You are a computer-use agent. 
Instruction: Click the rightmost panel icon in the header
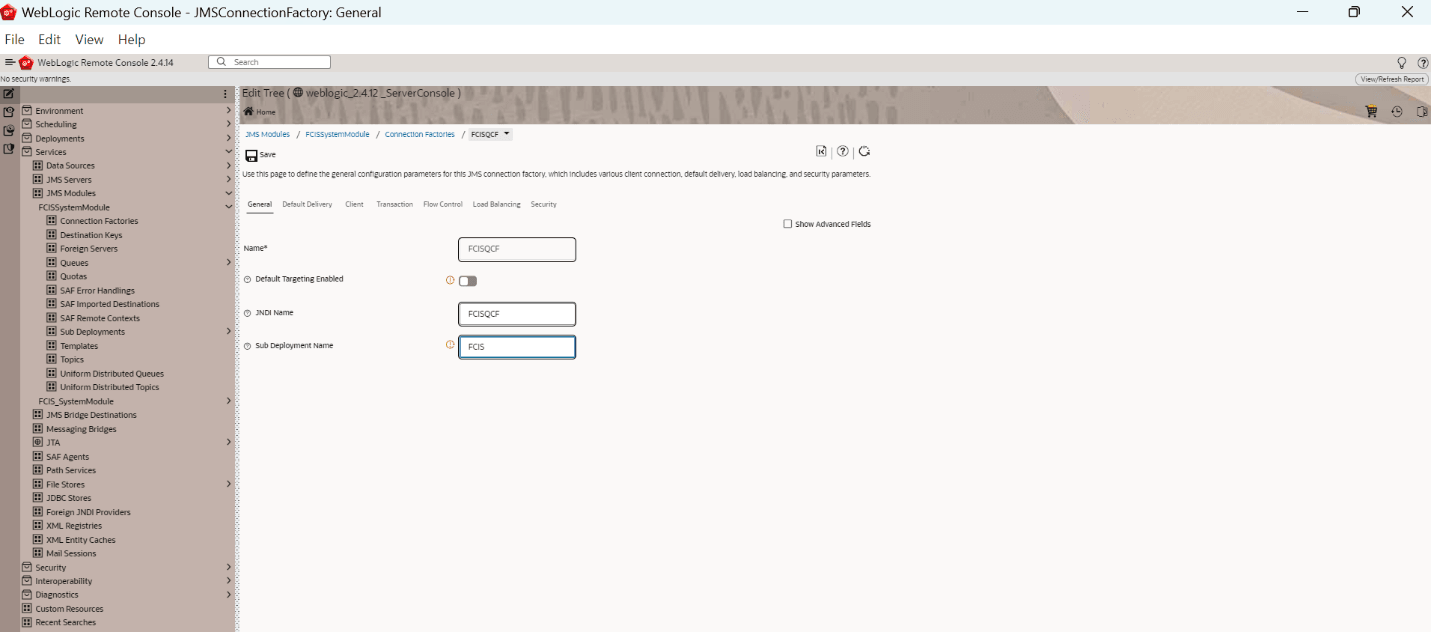(1422, 112)
